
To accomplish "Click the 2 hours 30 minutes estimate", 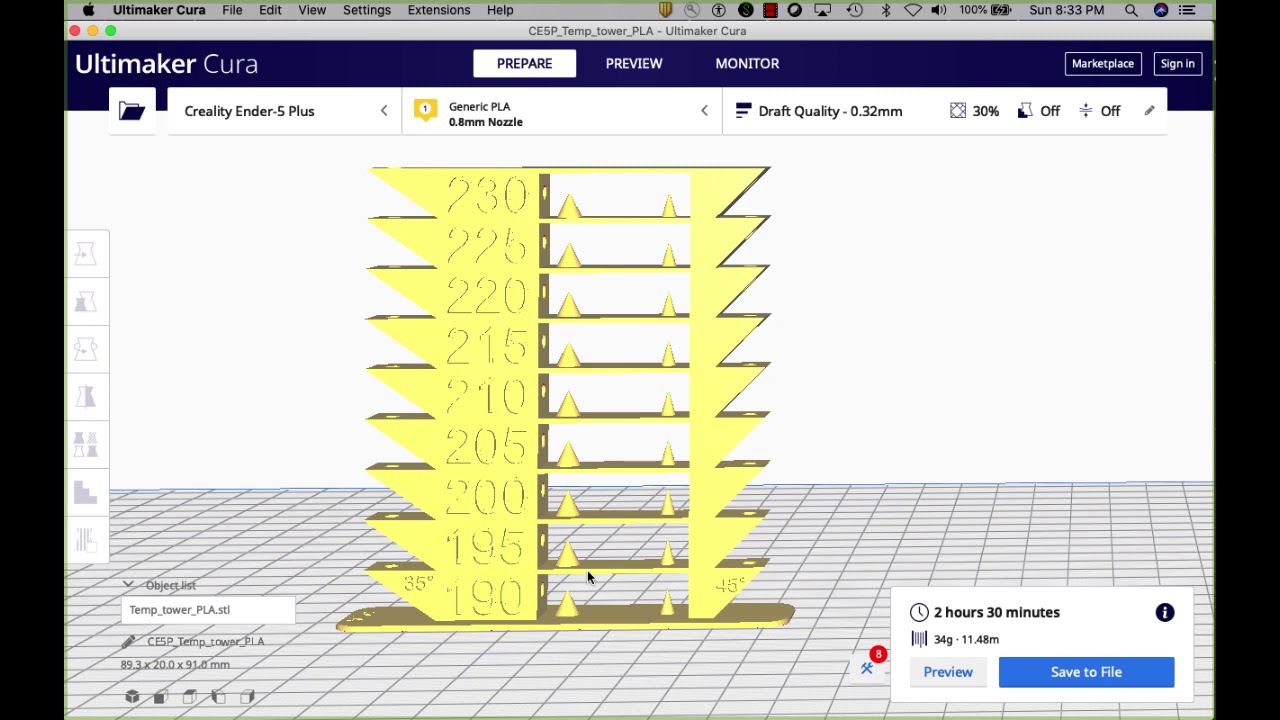I will coord(997,612).
